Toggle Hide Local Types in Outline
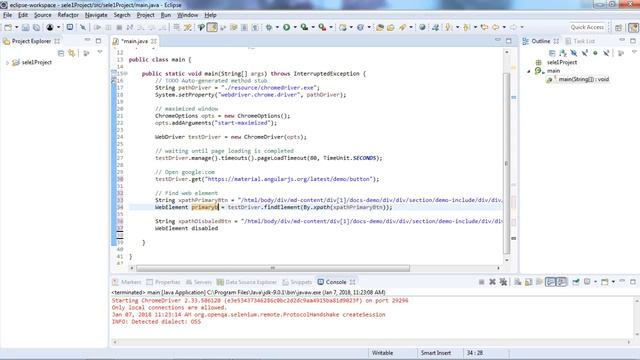Screen dimensions: 640x360 606,53
